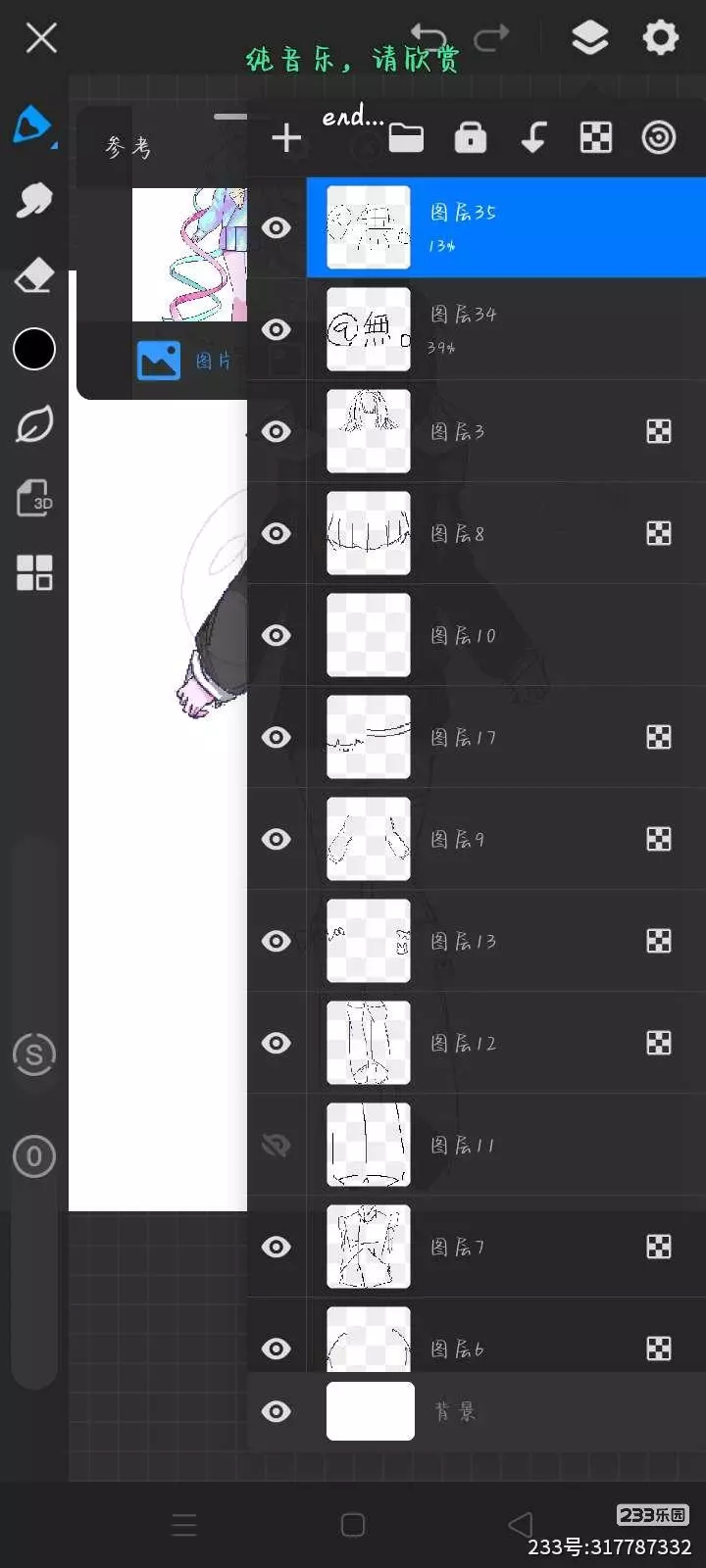Create a new layer folder
706x1568 pixels.
(x=406, y=138)
